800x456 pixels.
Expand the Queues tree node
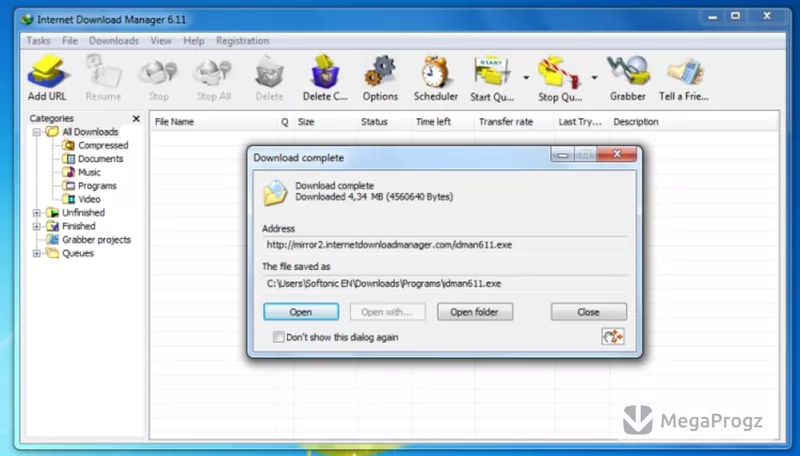[36, 253]
